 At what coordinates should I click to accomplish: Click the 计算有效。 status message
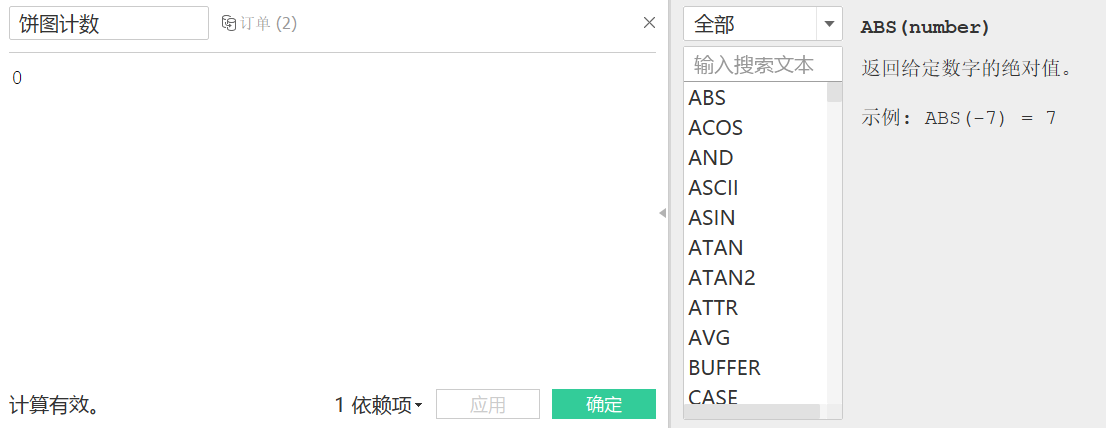[x=54, y=405]
